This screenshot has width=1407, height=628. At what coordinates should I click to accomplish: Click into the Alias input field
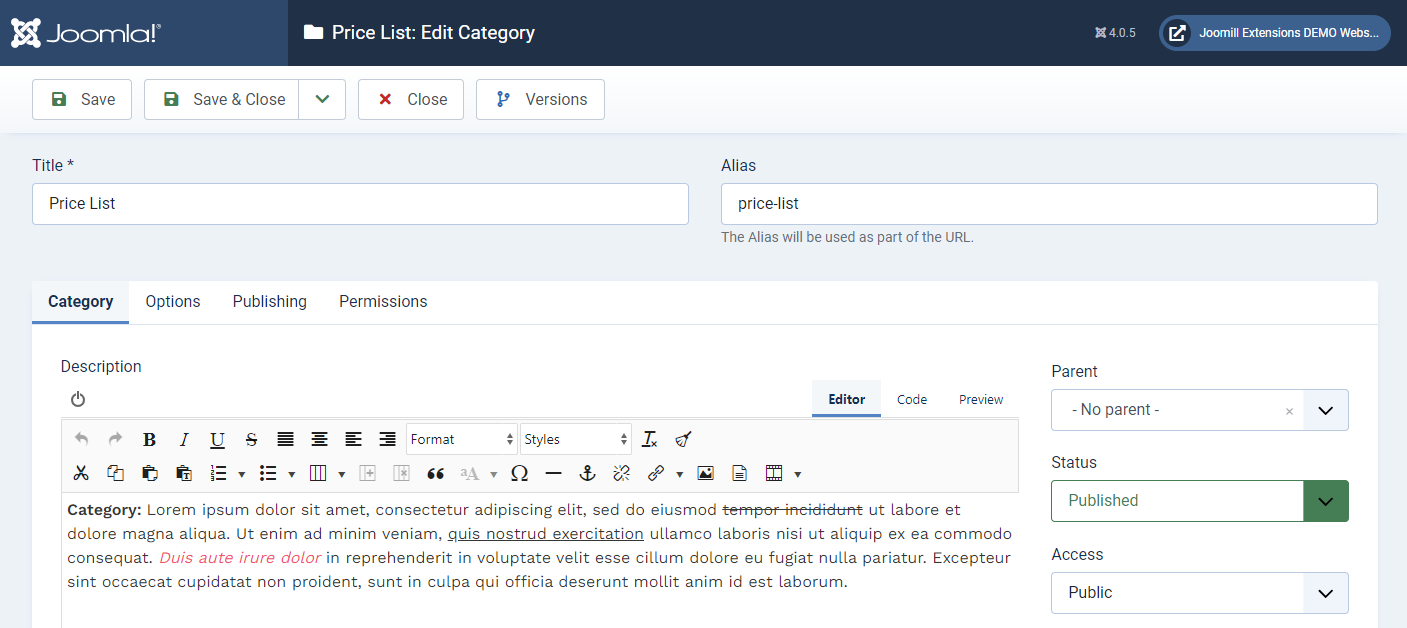[x=1049, y=204]
